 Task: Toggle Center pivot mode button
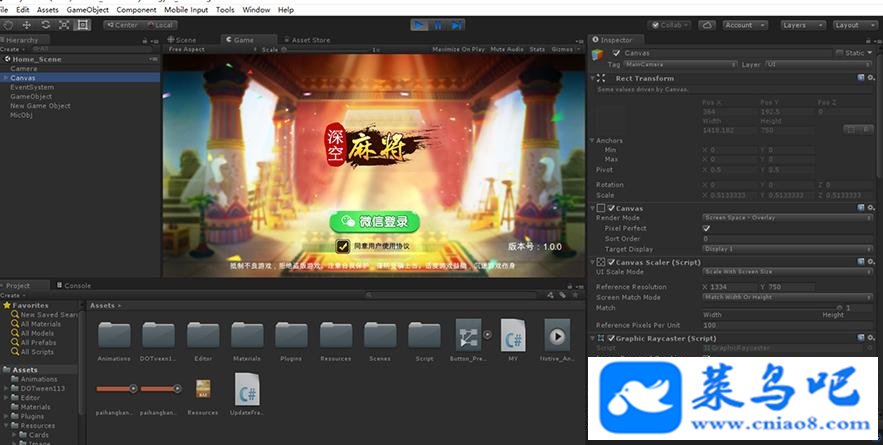pyautogui.click(x=122, y=25)
